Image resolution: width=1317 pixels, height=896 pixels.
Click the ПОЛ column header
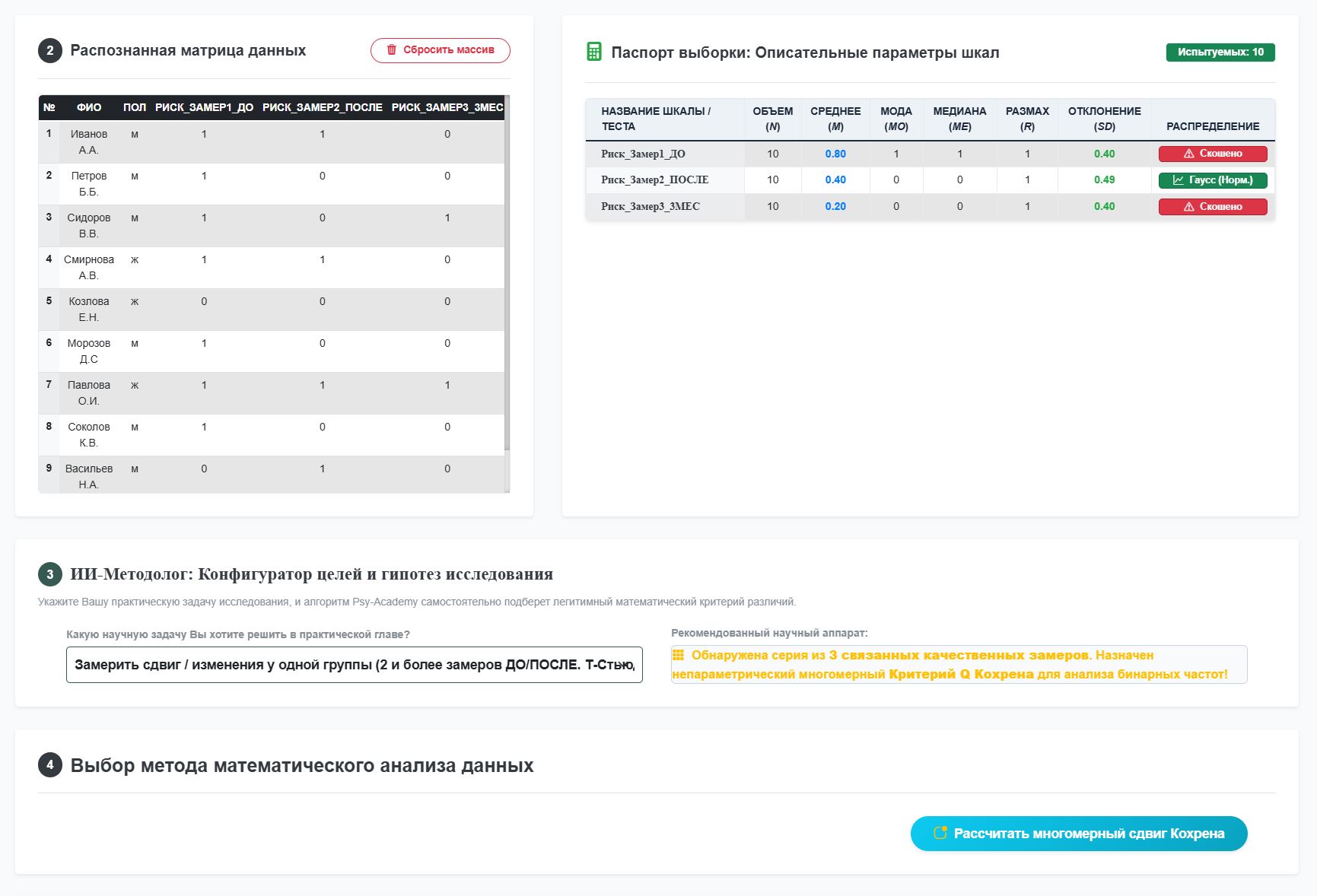coord(135,107)
